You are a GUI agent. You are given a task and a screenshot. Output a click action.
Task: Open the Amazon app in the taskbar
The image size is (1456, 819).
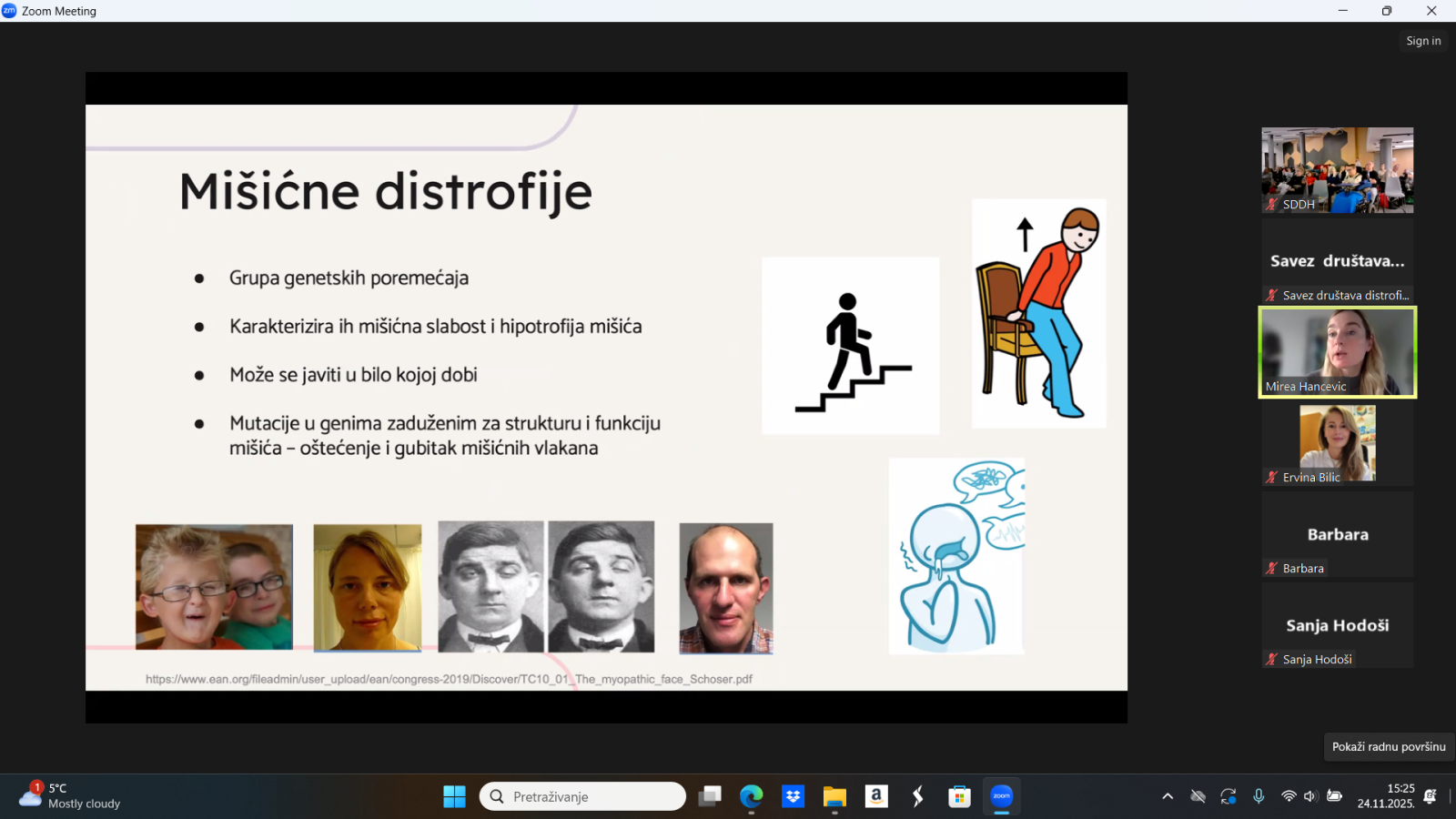pos(876,796)
